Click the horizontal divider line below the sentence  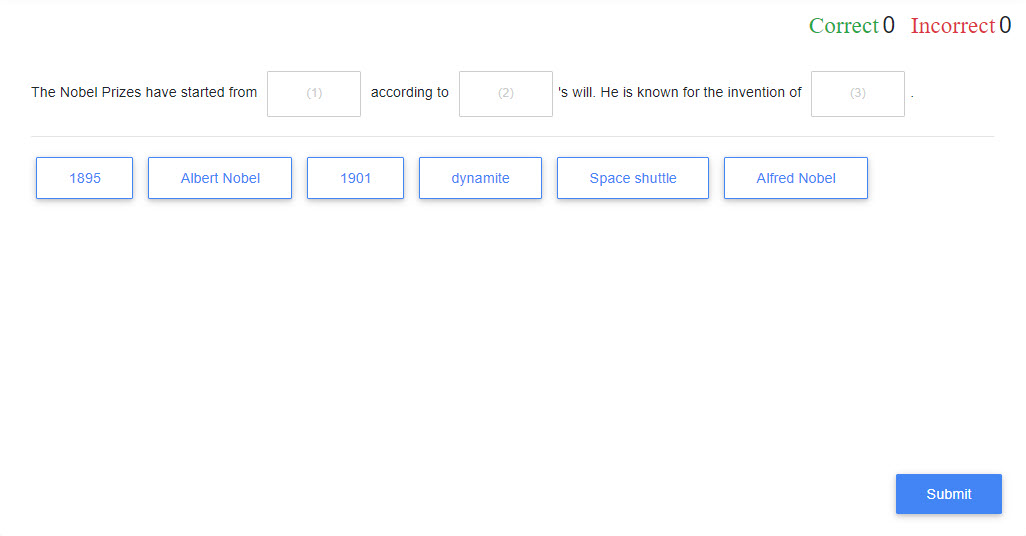[x=512, y=136]
